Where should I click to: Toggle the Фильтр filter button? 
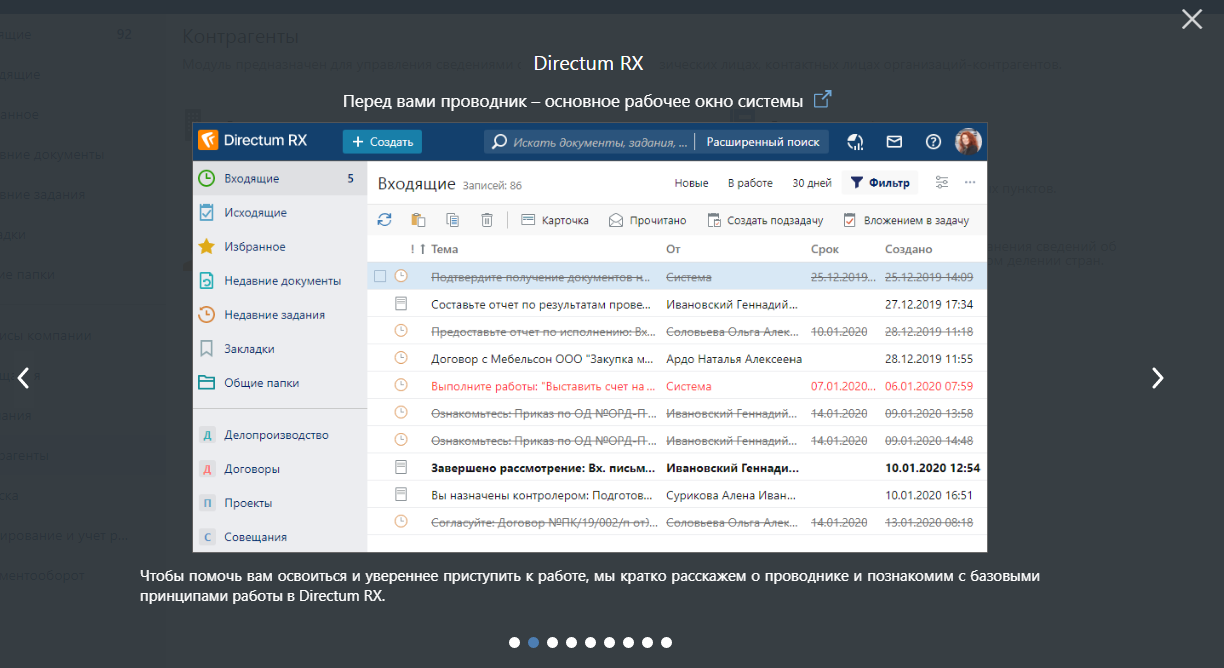click(x=880, y=183)
